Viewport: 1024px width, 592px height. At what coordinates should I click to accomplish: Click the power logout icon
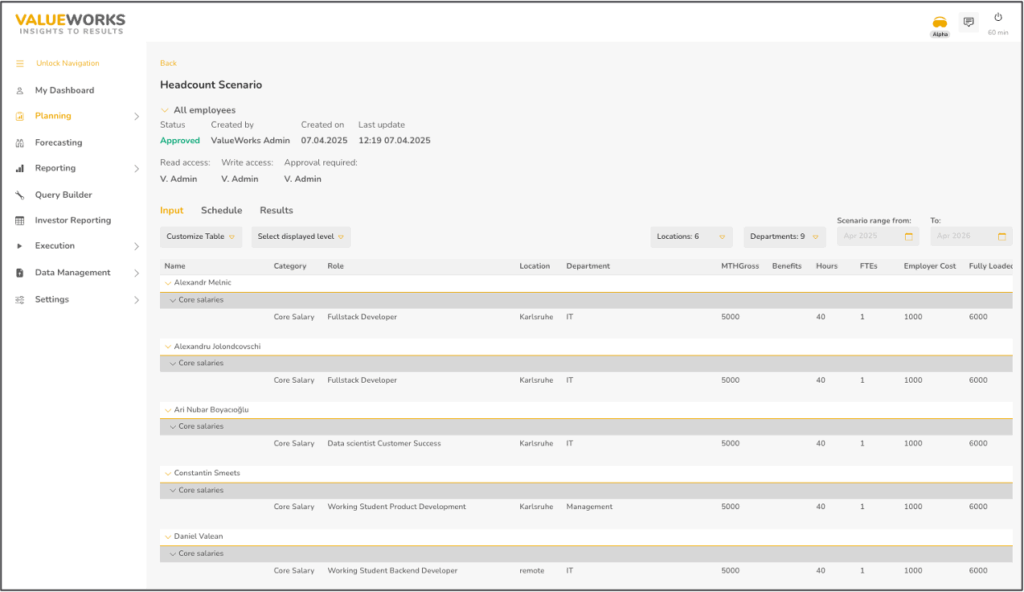click(997, 18)
